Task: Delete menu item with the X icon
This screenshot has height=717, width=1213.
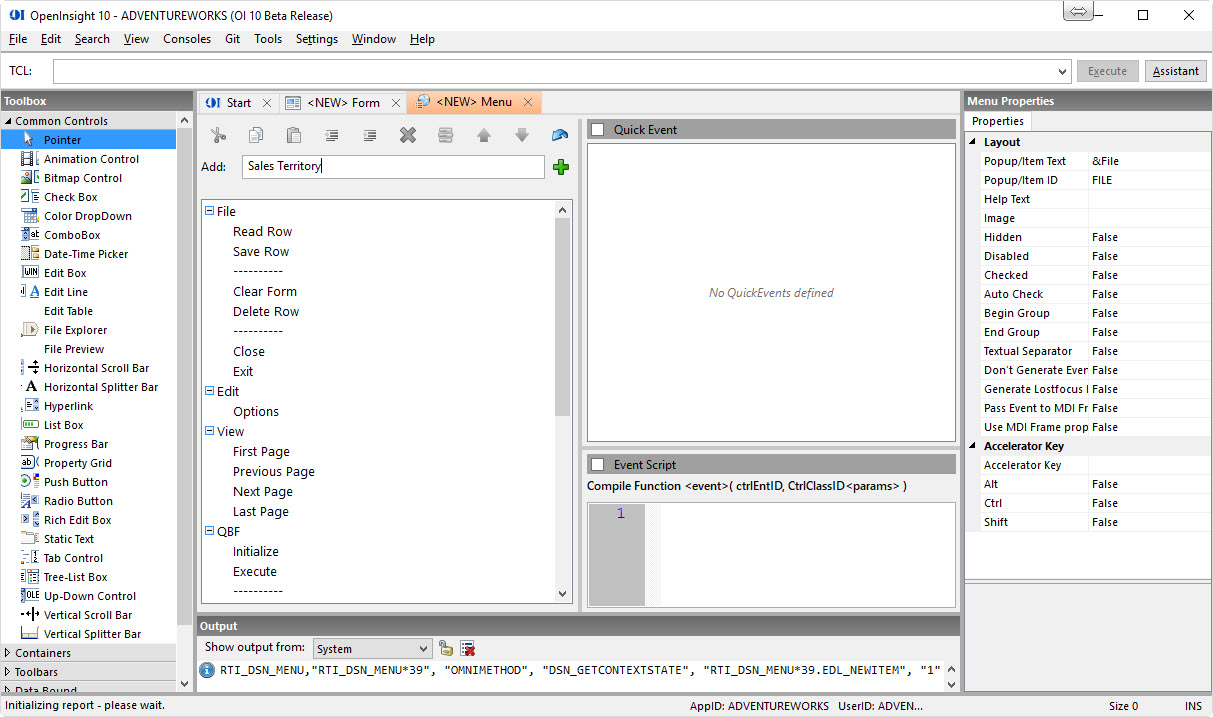Action: click(408, 135)
